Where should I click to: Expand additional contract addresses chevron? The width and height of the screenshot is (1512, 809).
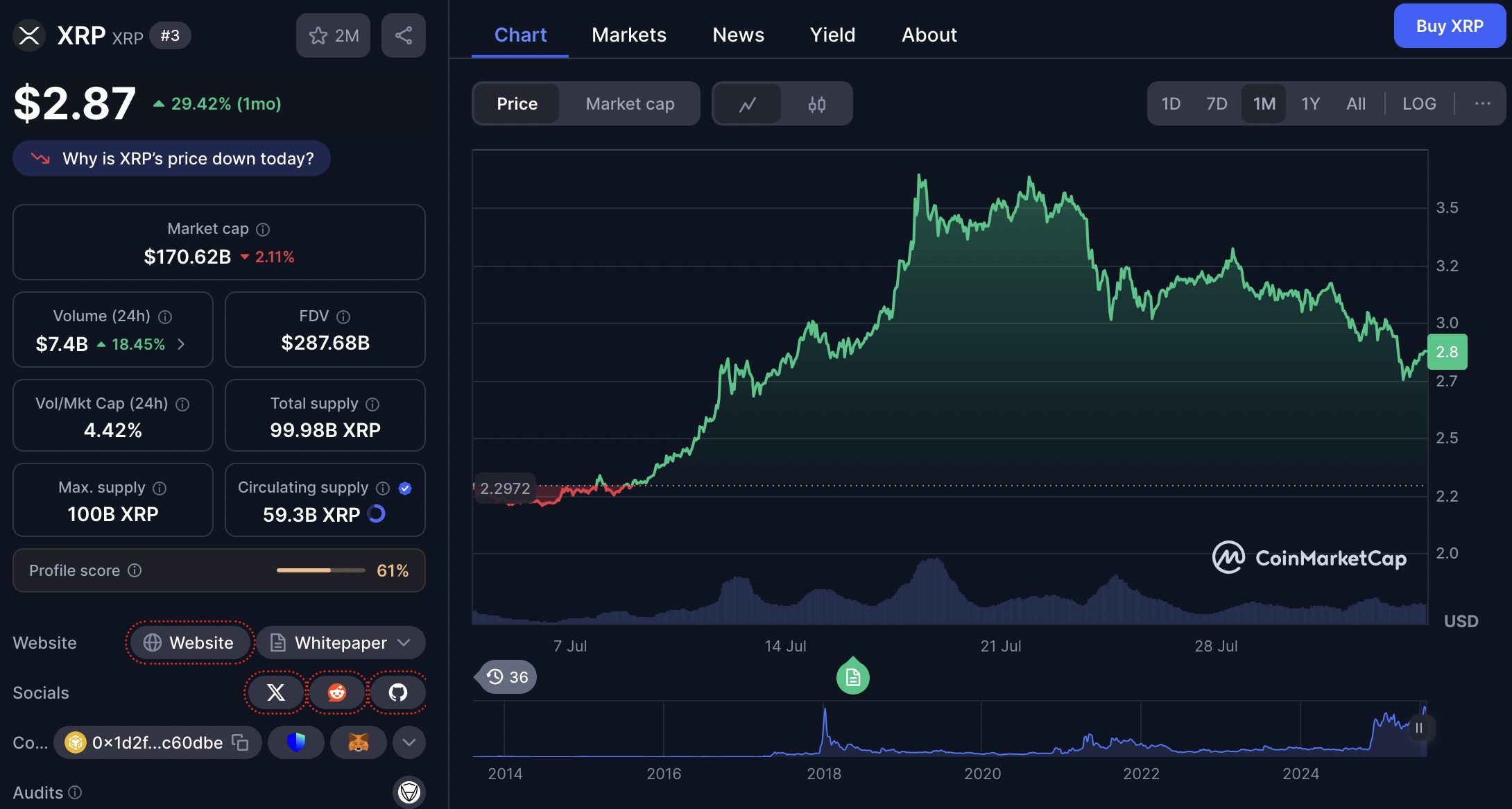pyautogui.click(x=409, y=742)
